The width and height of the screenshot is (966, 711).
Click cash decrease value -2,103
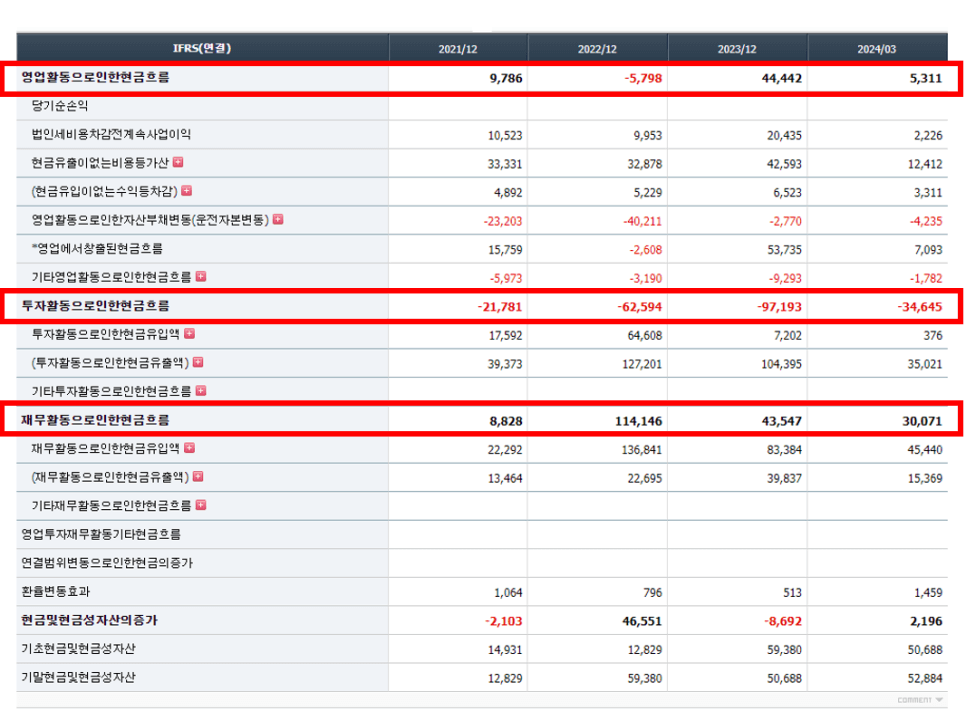503,621
